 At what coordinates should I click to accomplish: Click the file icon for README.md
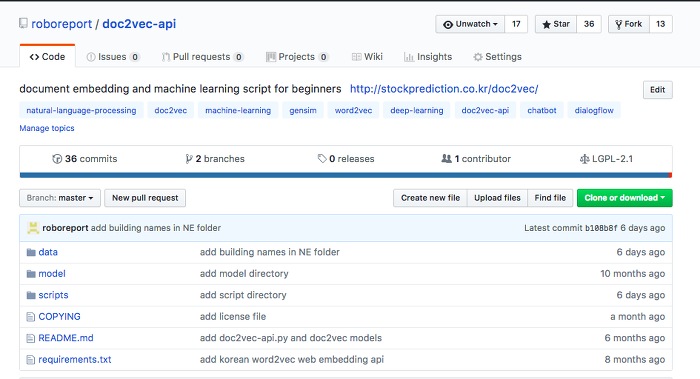click(x=30, y=338)
